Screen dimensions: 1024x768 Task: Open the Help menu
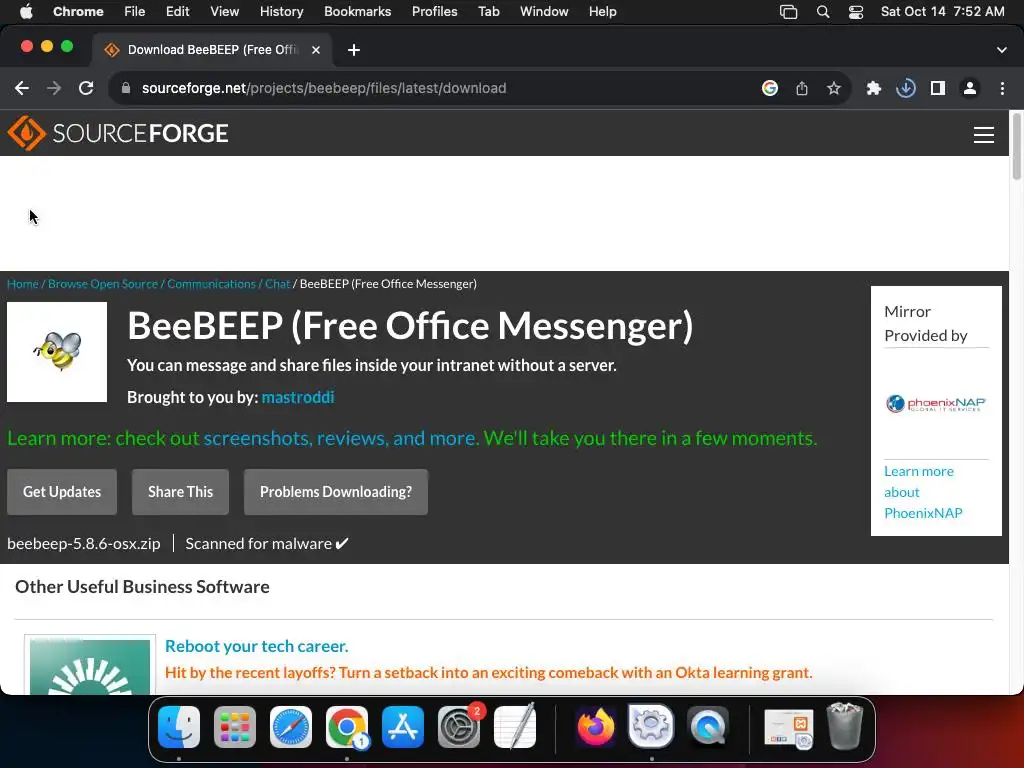(x=602, y=12)
